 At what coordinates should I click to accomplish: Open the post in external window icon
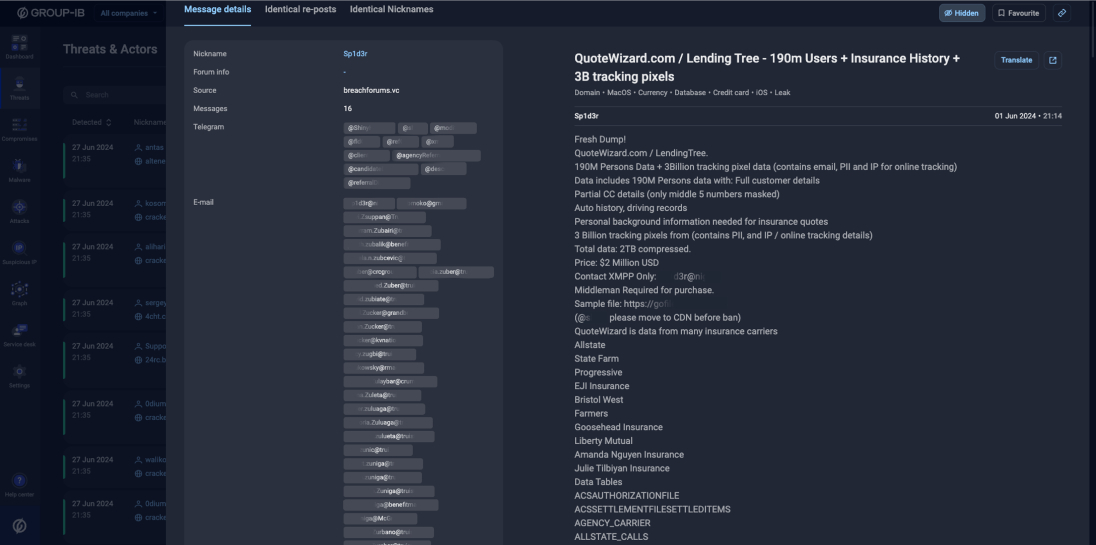click(x=1053, y=60)
